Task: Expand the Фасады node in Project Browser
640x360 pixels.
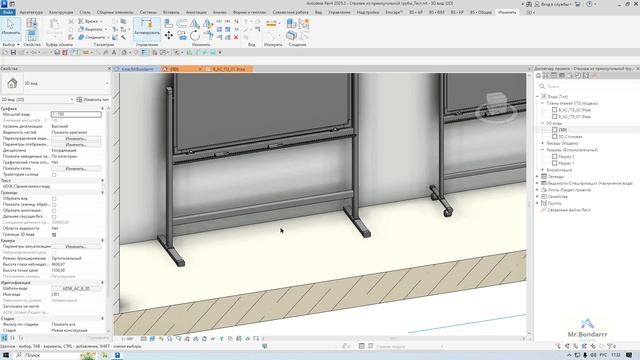Action: pos(543,143)
